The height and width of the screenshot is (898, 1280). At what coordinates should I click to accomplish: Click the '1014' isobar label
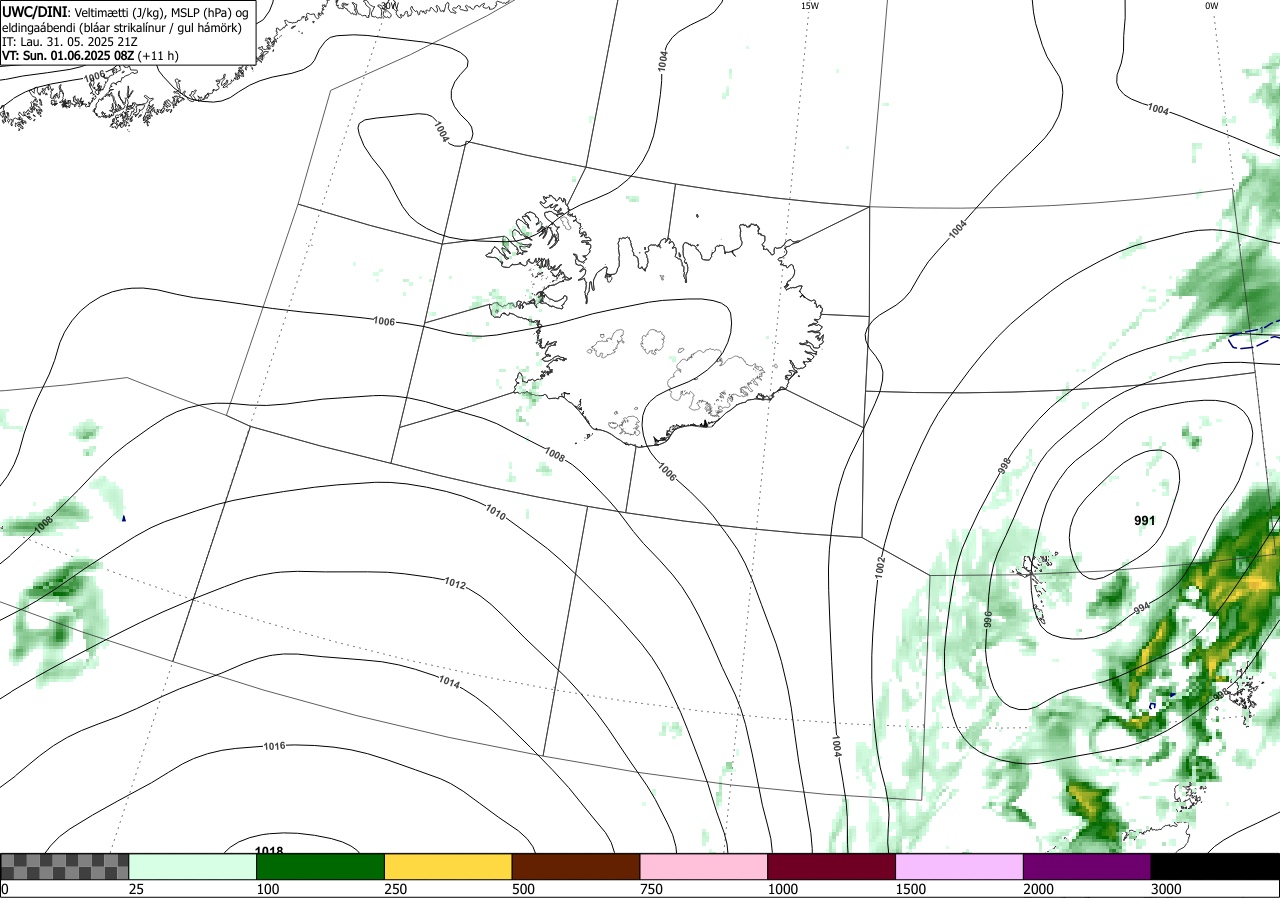click(x=449, y=682)
